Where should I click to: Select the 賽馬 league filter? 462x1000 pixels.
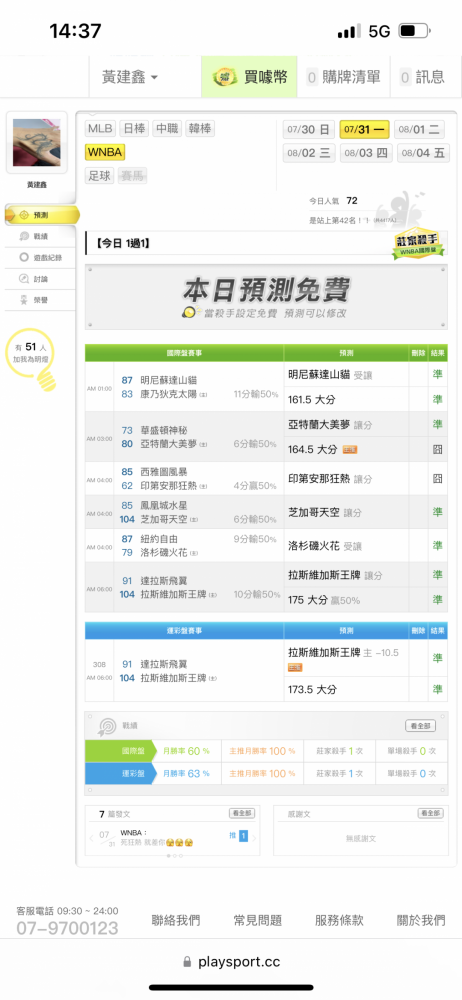click(x=133, y=175)
